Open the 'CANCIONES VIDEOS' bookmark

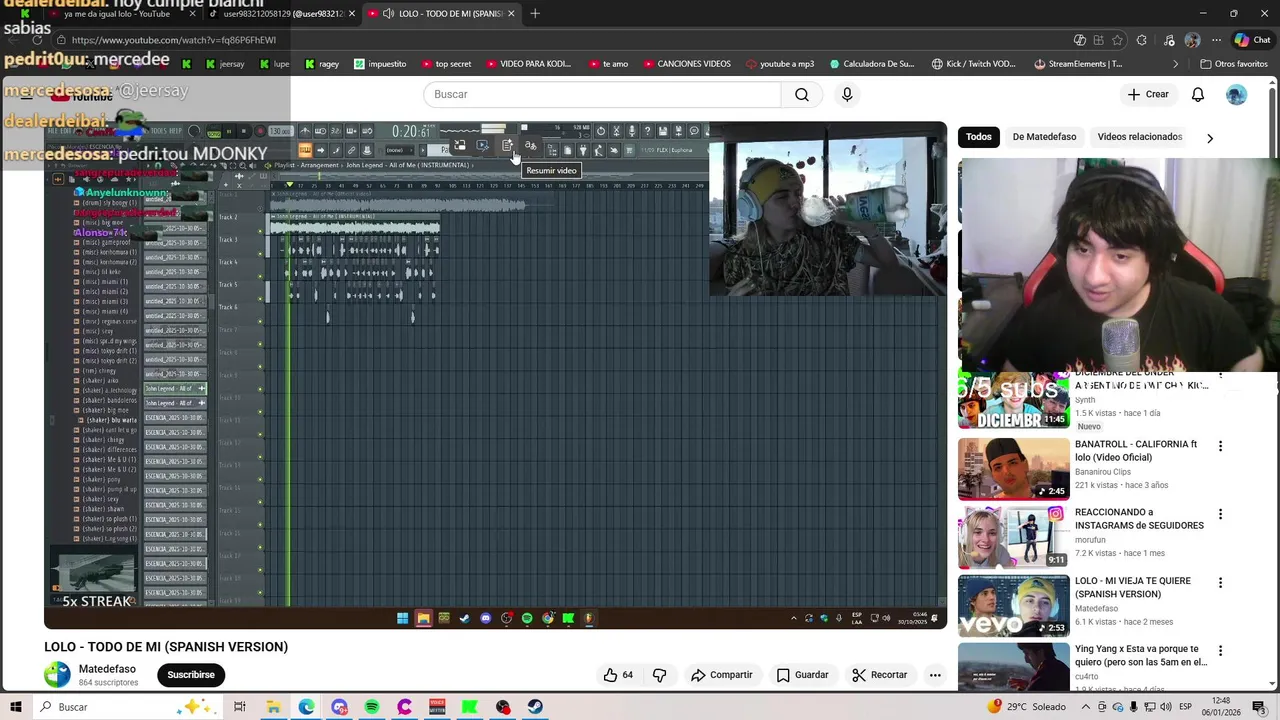[687, 64]
